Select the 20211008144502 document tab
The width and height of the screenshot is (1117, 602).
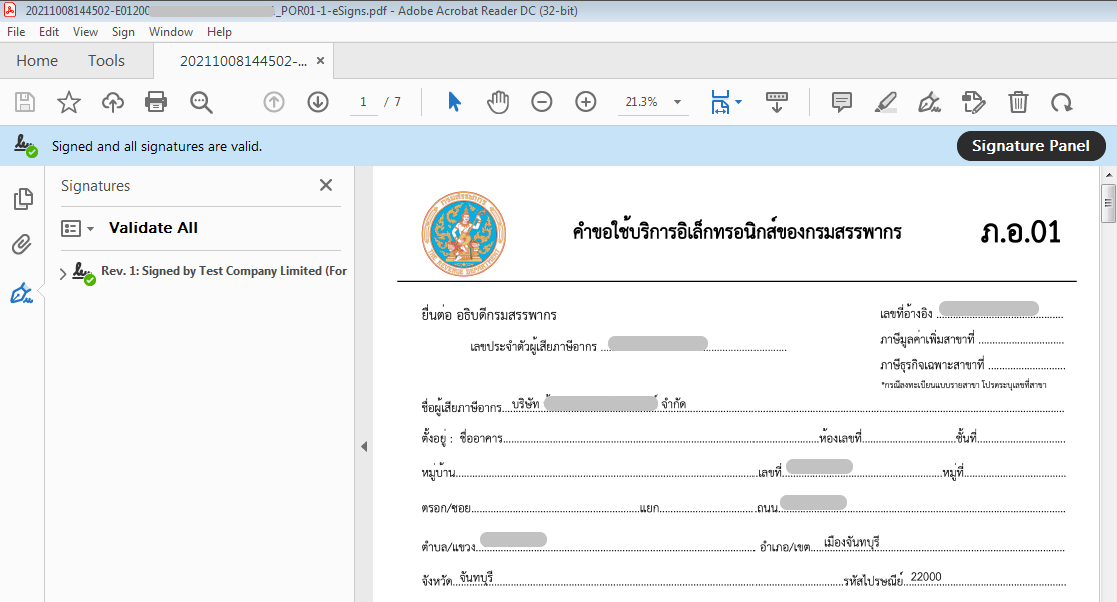pyautogui.click(x=243, y=61)
